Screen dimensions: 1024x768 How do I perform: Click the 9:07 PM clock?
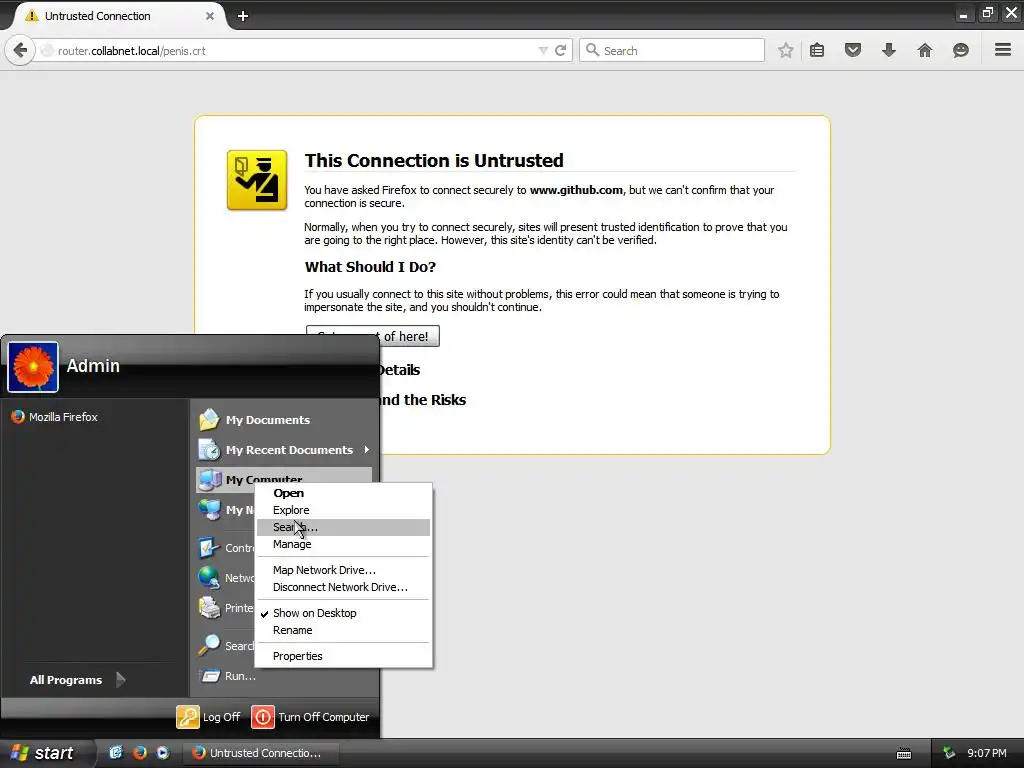pos(987,753)
